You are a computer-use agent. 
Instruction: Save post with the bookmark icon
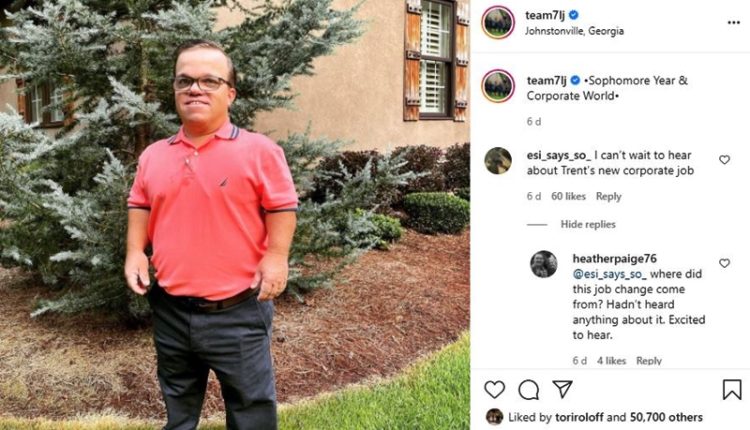point(732,389)
